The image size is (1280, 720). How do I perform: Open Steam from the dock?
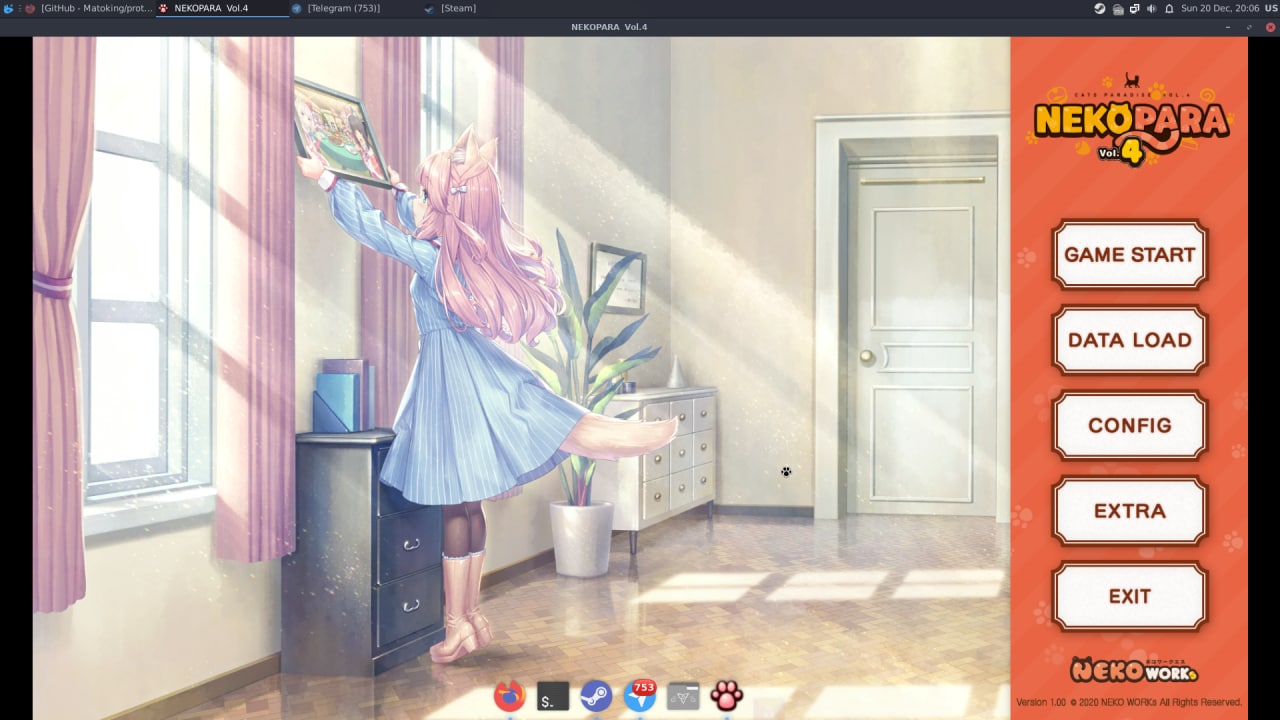click(x=596, y=696)
